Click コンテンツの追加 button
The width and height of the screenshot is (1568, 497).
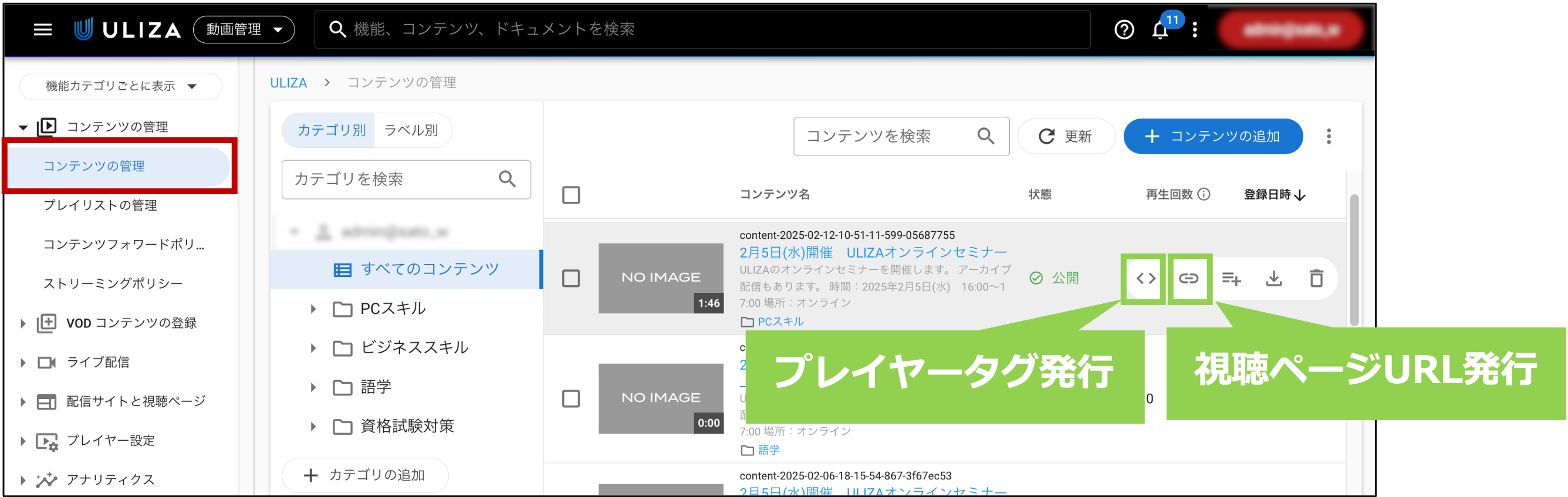click(1212, 136)
